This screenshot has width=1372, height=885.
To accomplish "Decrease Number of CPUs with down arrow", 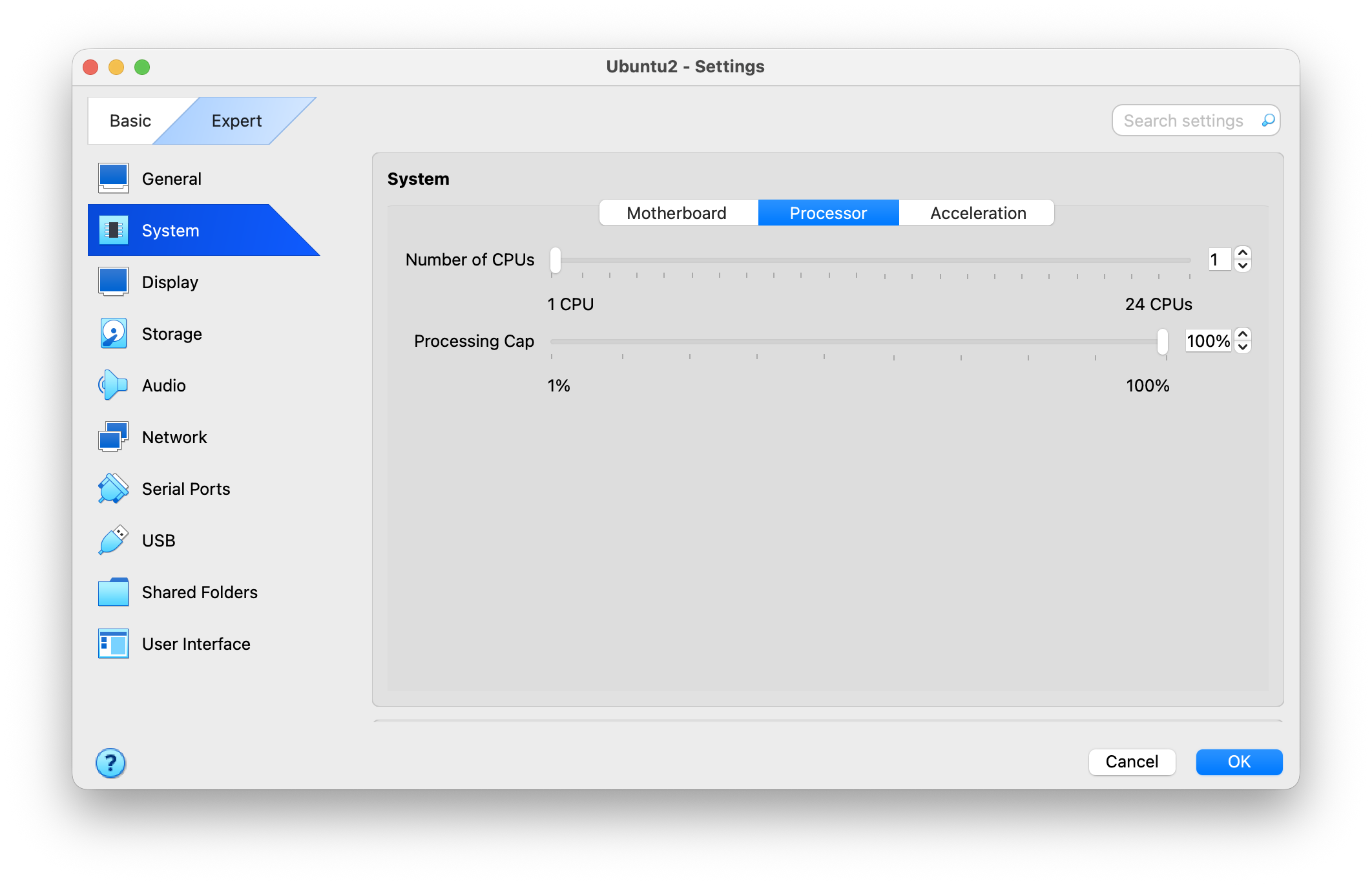I will tap(1243, 266).
